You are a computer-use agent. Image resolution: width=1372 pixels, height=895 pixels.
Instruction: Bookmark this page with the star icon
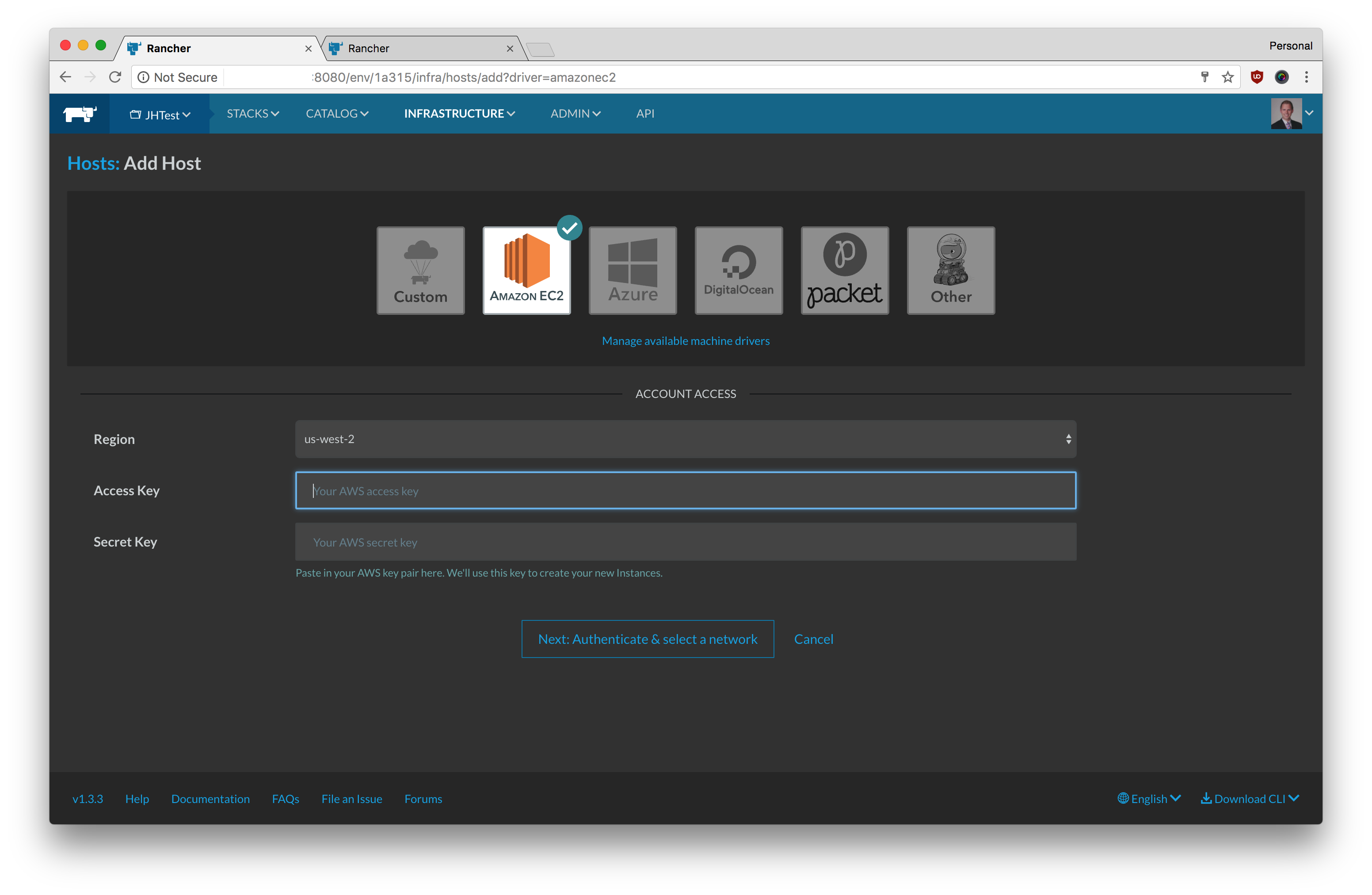click(x=1228, y=76)
